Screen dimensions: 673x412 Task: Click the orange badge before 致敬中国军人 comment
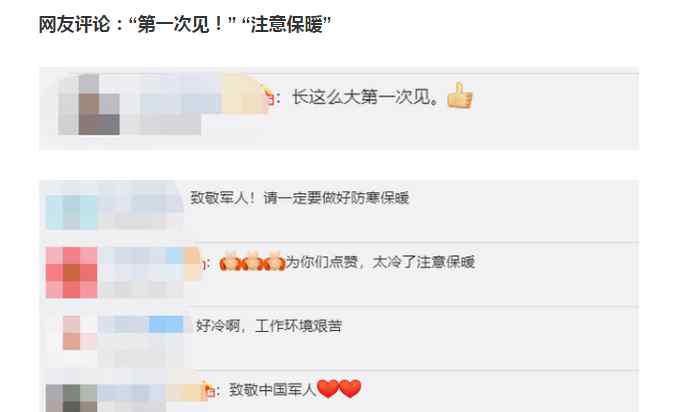[x=208, y=390]
